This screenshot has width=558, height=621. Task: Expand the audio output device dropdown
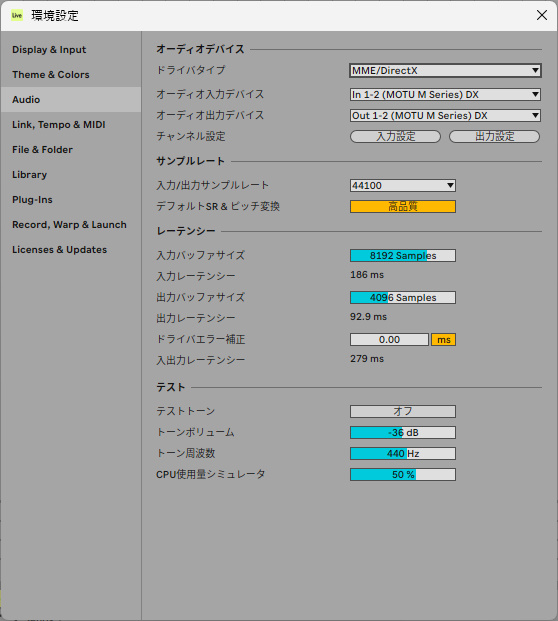(x=445, y=115)
